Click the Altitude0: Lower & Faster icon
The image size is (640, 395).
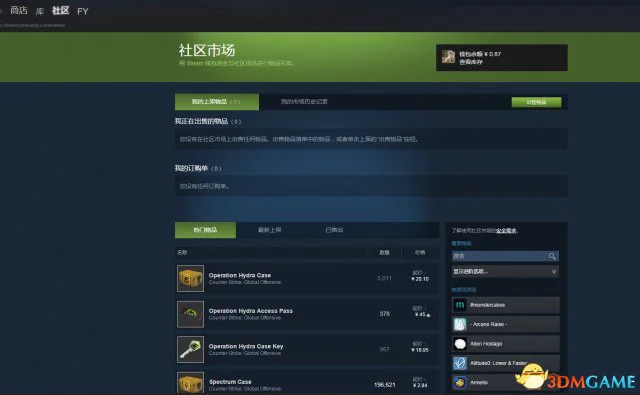(460, 363)
